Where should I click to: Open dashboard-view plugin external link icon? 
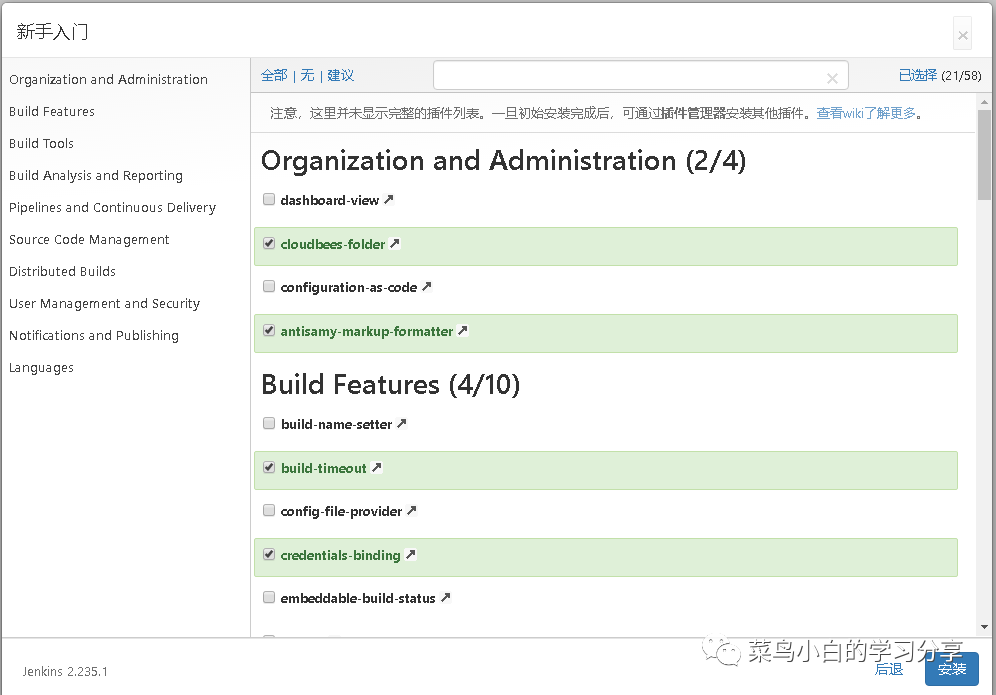coord(389,200)
